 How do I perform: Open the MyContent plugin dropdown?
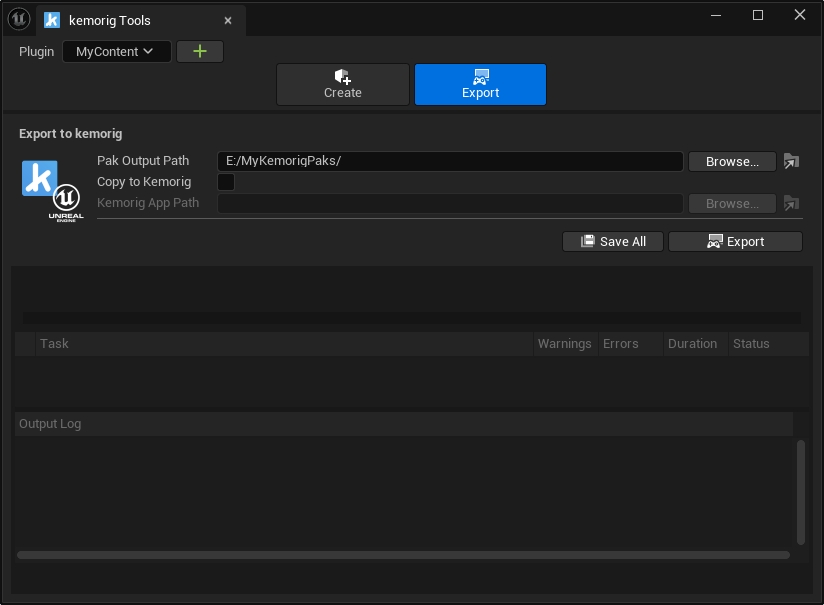coord(115,52)
